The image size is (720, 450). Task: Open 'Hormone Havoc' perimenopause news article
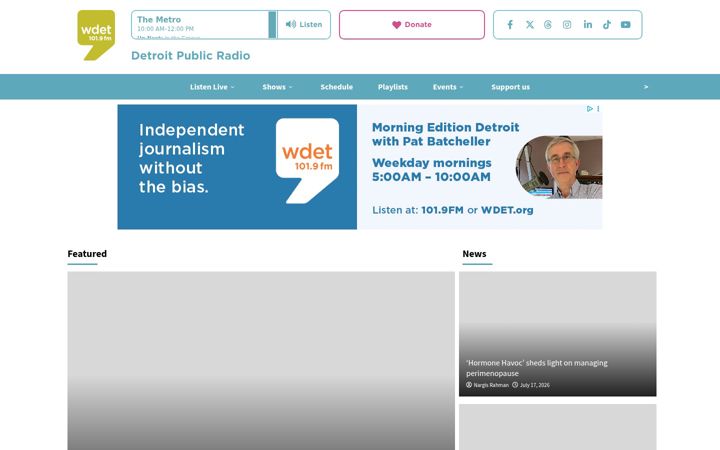[536, 368]
